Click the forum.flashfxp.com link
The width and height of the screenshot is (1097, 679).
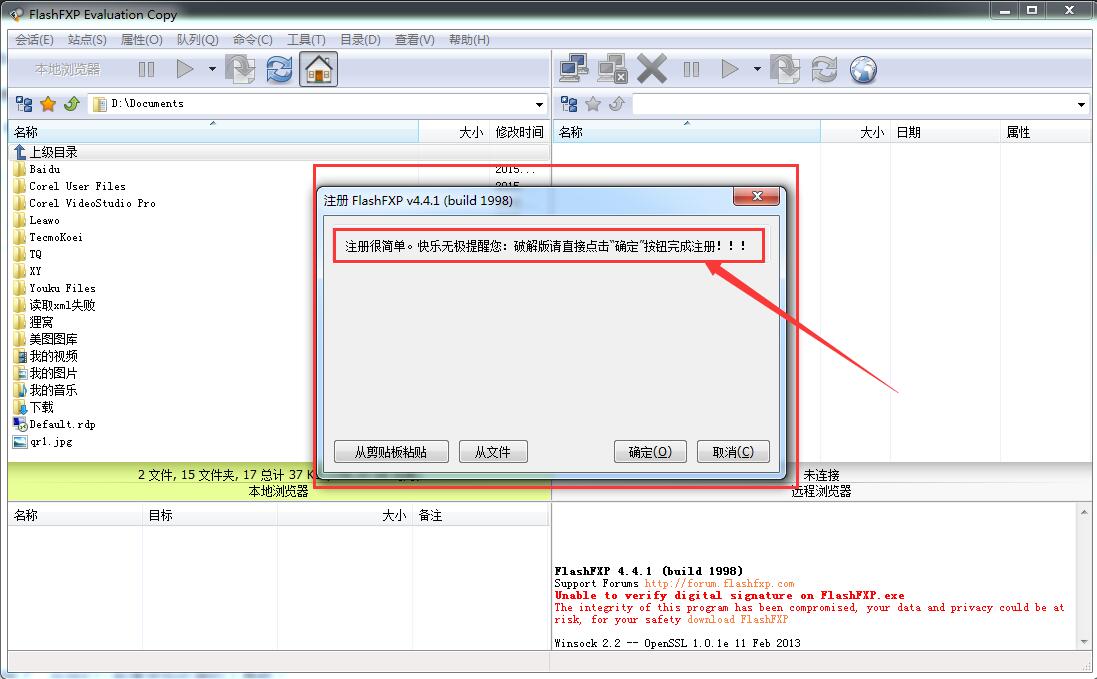pyautogui.click(x=718, y=583)
